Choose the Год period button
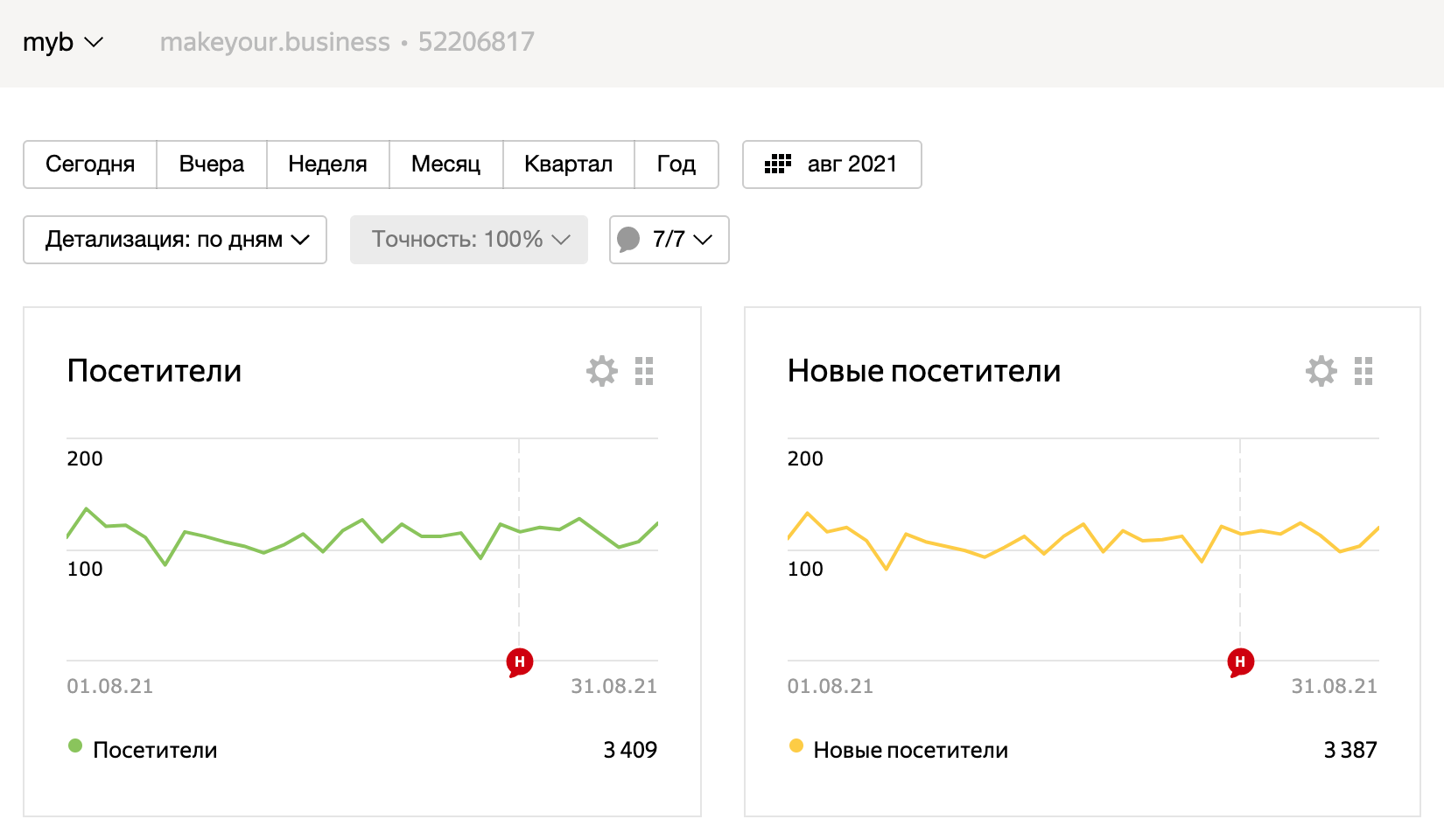 click(x=676, y=164)
